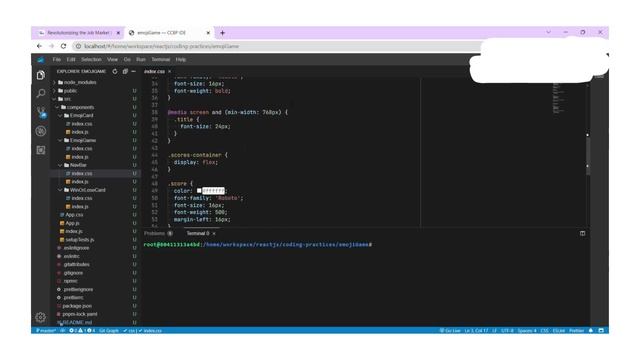Open the Help menu

click(181, 60)
